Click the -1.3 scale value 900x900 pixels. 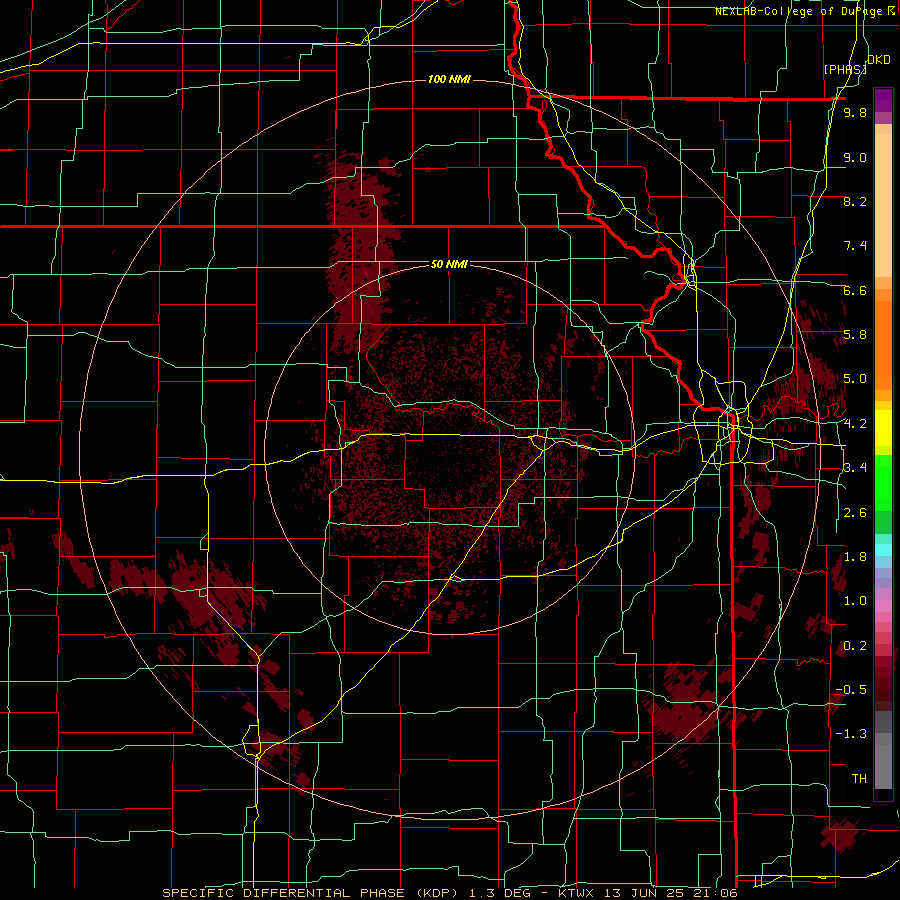click(x=851, y=734)
